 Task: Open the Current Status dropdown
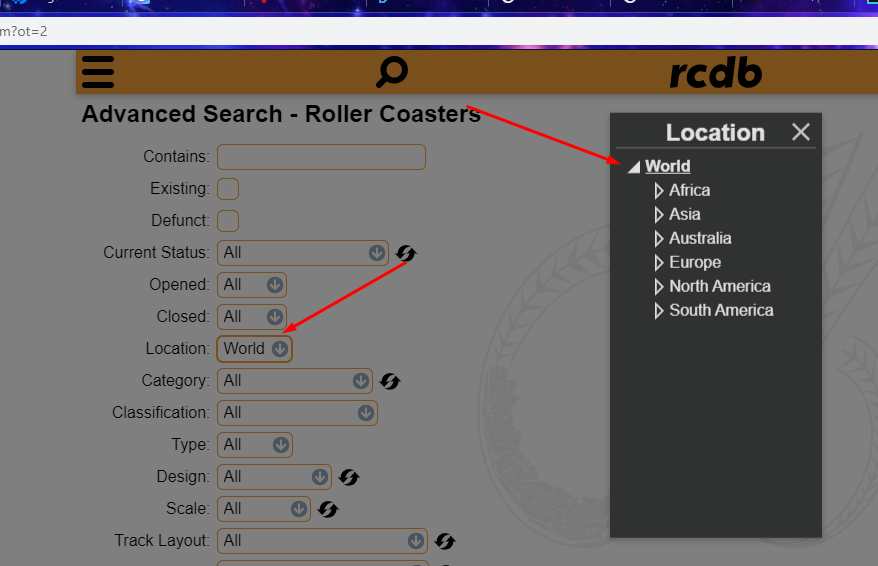pos(303,253)
